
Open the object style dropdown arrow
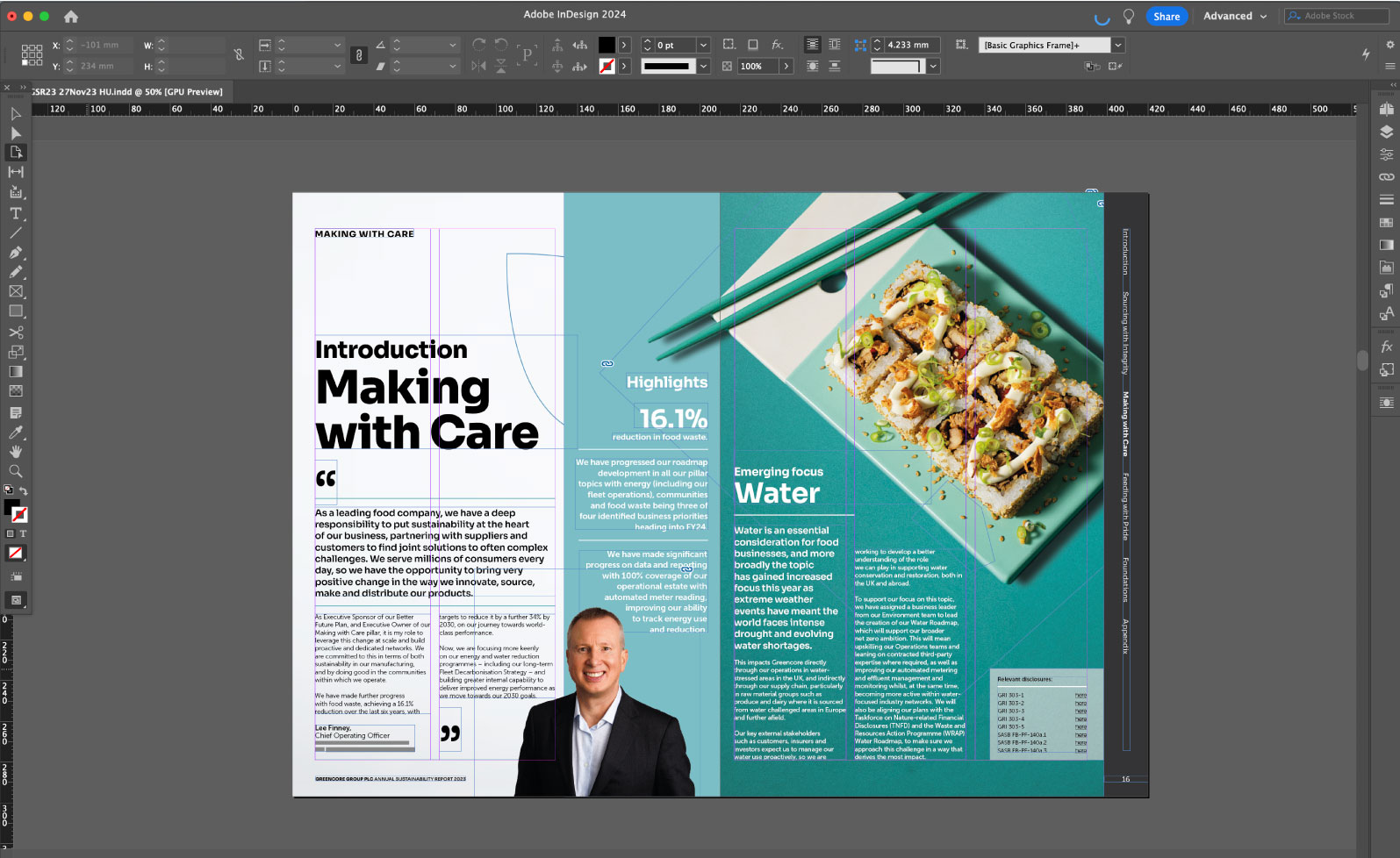[1118, 45]
